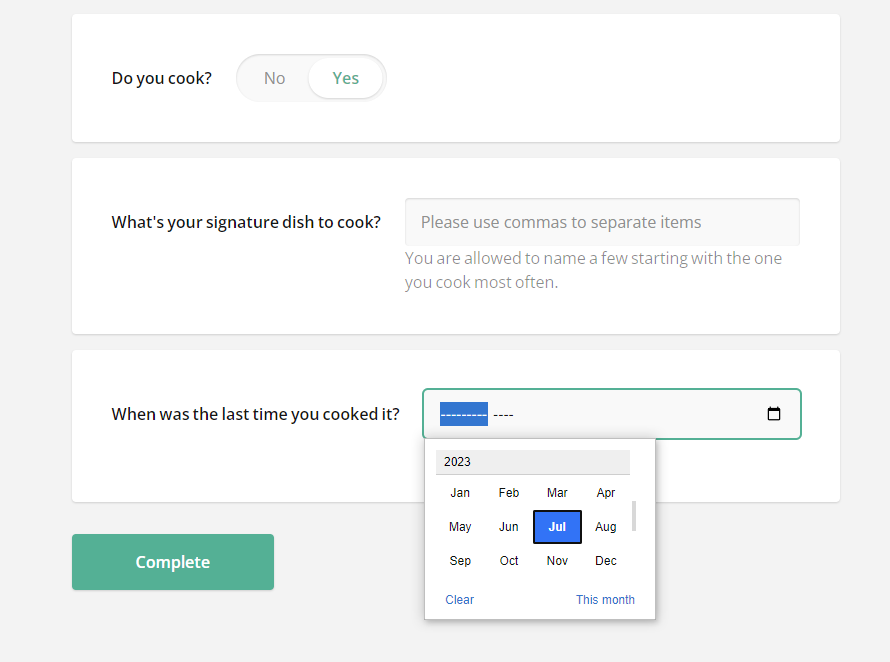The width and height of the screenshot is (890, 662).
Task: Select October in the month picker
Action: tap(508, 560)
